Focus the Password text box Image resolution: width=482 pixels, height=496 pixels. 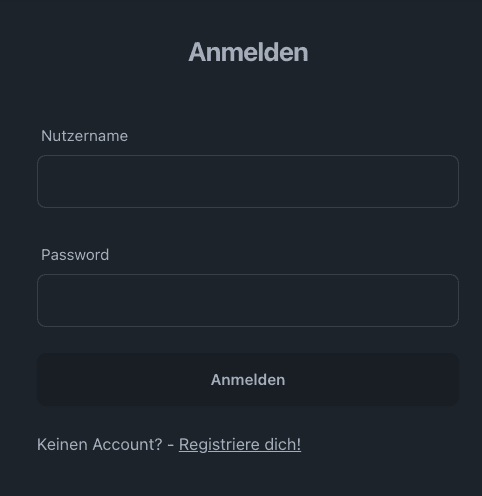248,300
